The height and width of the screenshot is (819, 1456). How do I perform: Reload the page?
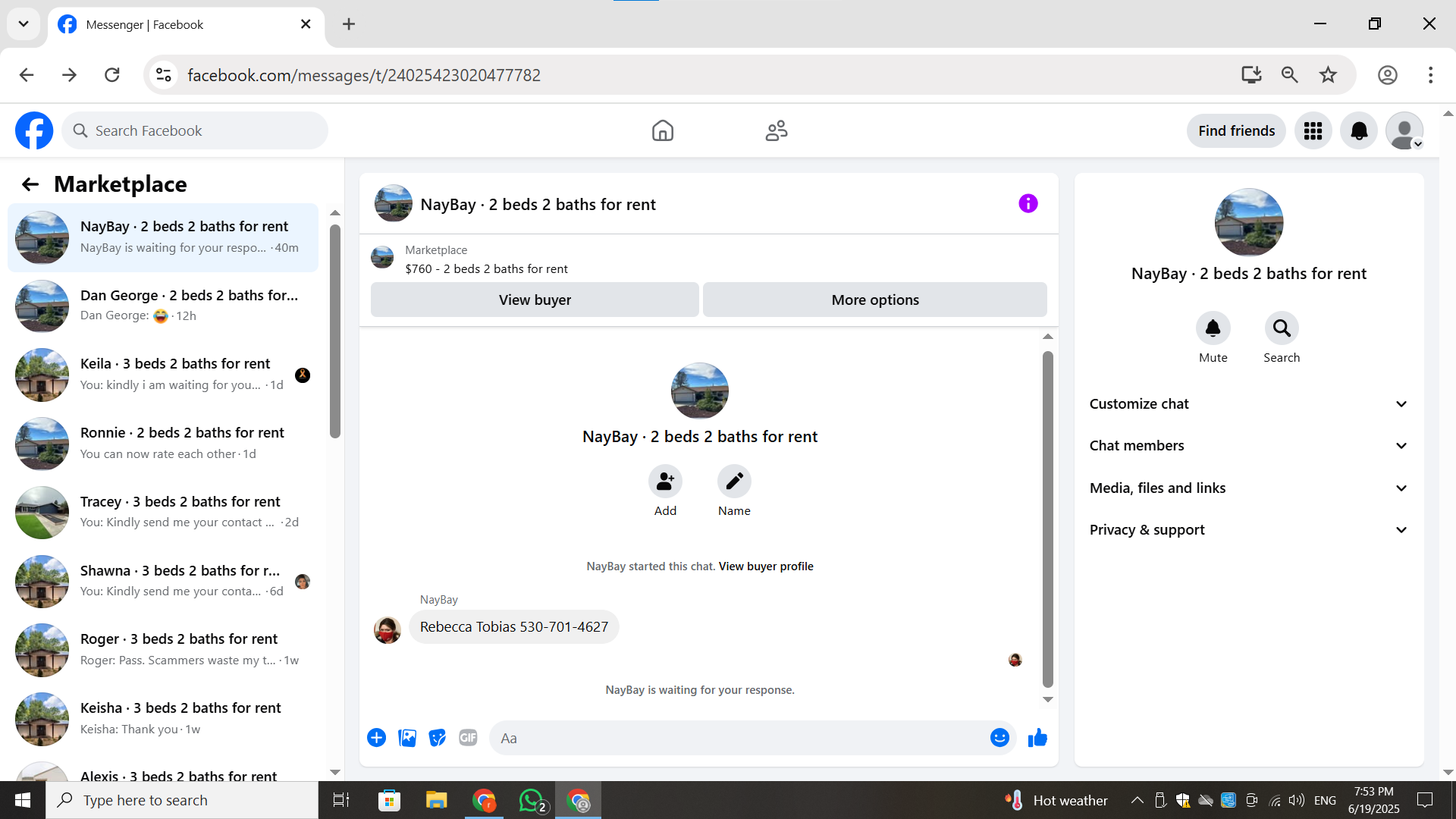[112, 75]
